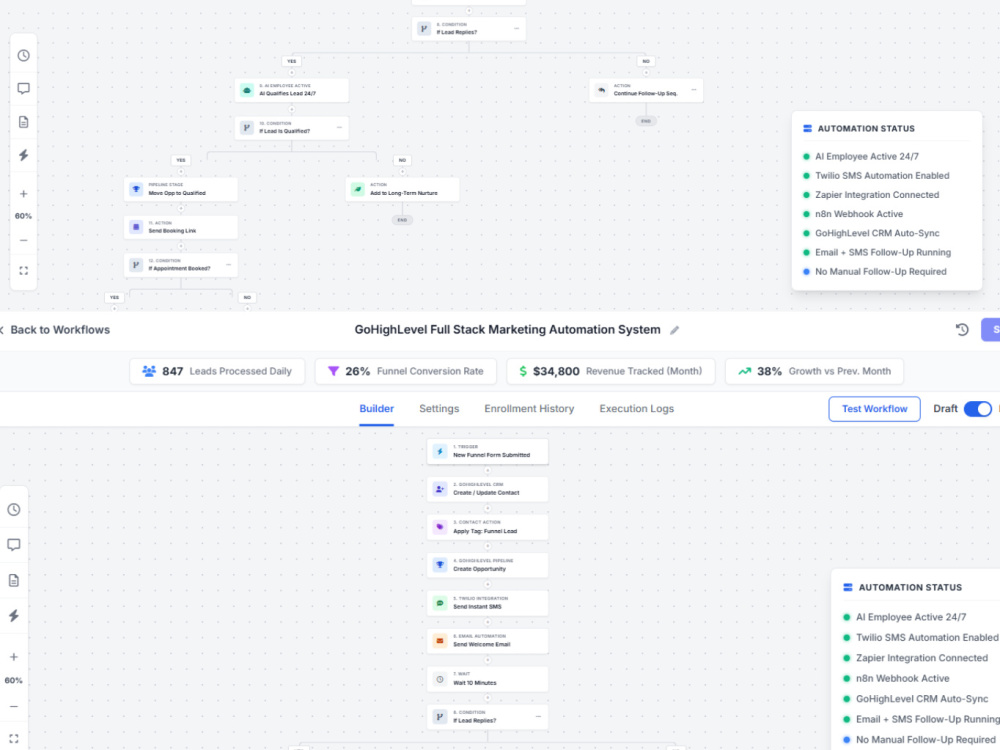This screenshot has width=1000, height=750.
Task: Open version history via the clock-arrow icon
Action: [962, 330]
